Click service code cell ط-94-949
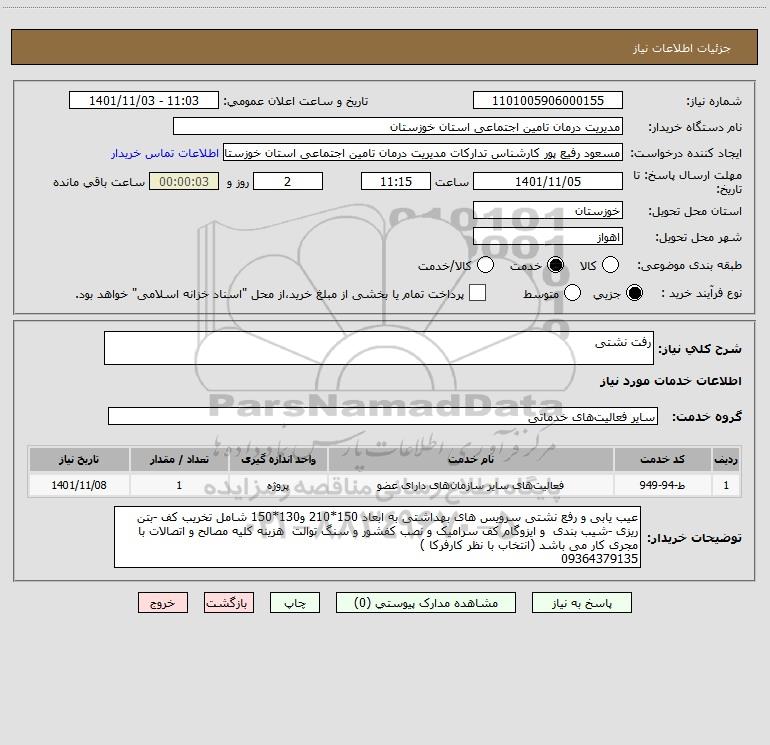Screen dimensions: 770x745 click(x=662, y=485)
